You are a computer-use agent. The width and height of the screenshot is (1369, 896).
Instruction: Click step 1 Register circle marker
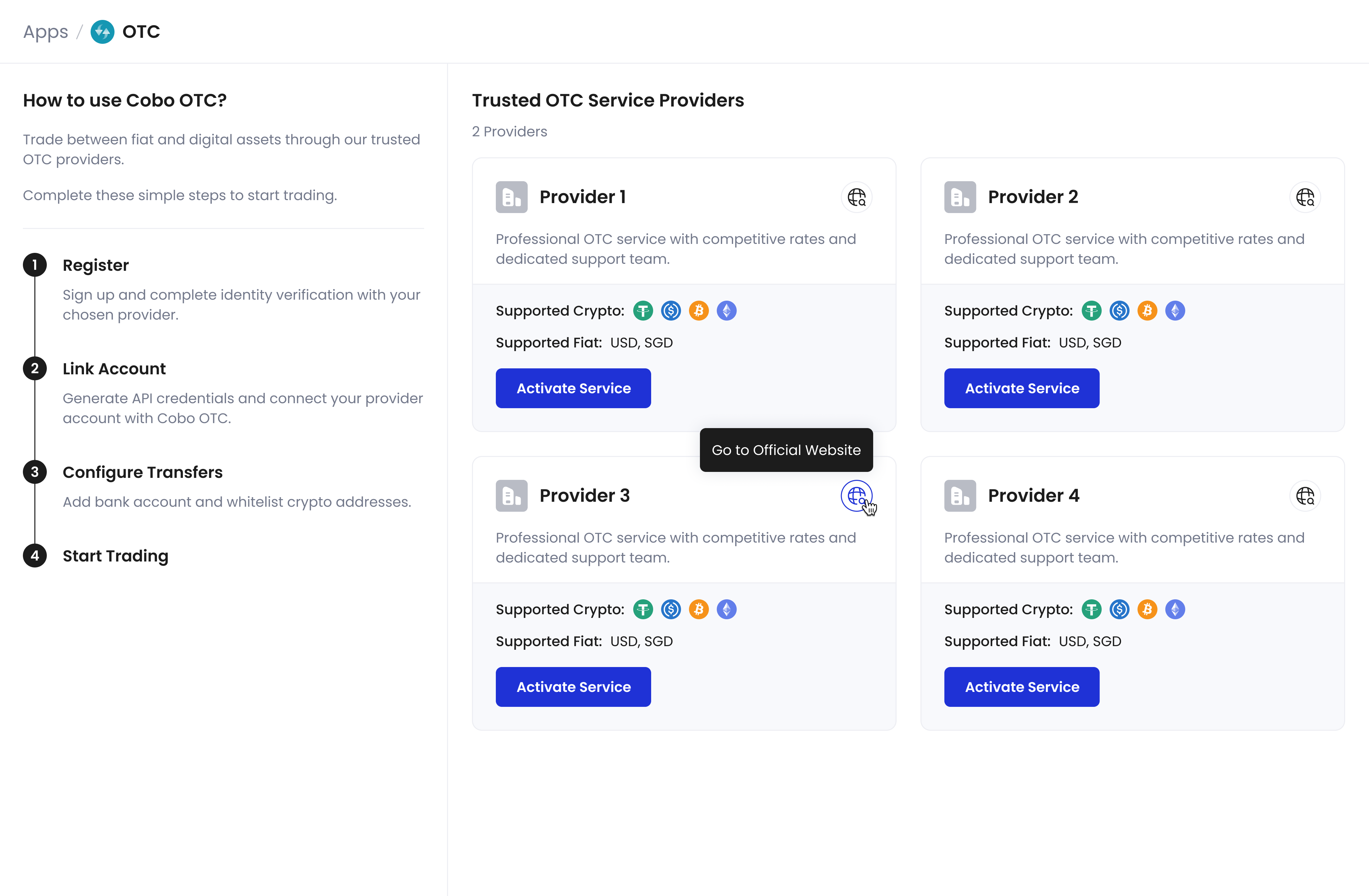coord(35,265)
